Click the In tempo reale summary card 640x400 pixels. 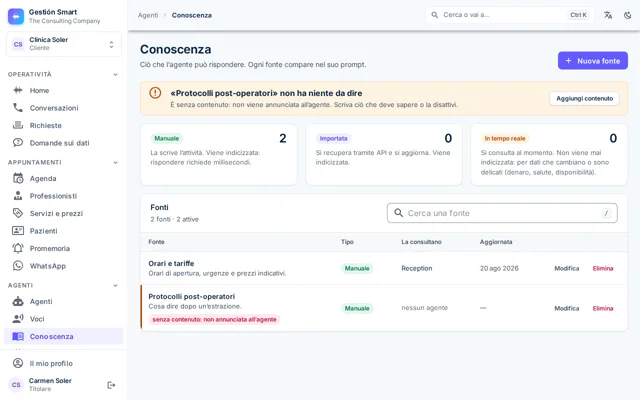click(x=549, y=155)
